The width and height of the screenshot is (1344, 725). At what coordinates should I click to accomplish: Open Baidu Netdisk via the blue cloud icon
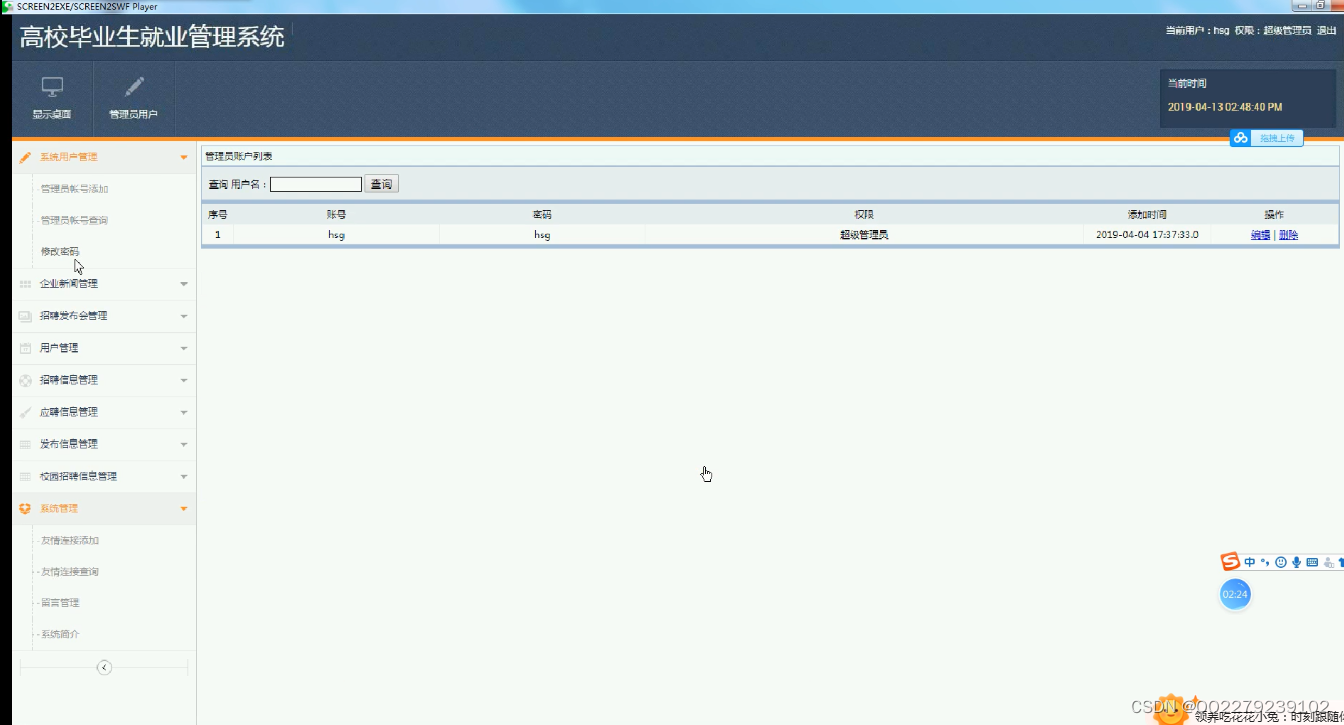pyautogui.click(x=1240, y=137)
